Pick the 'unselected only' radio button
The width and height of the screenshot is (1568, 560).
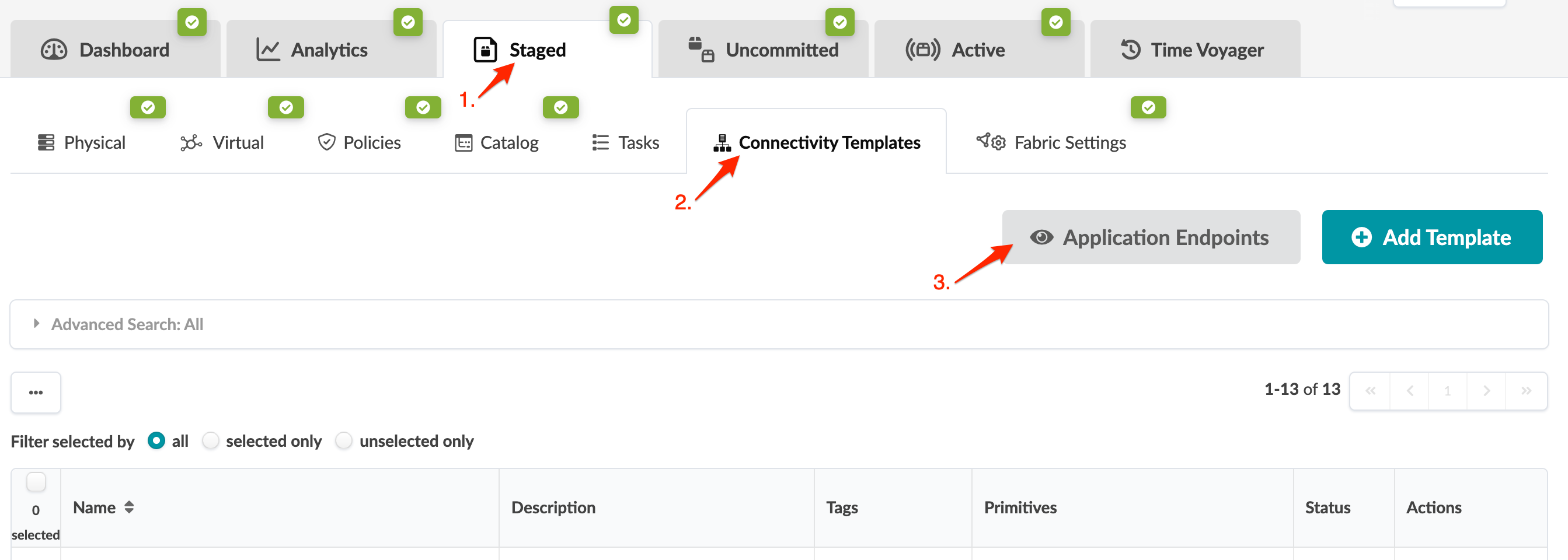344,441
